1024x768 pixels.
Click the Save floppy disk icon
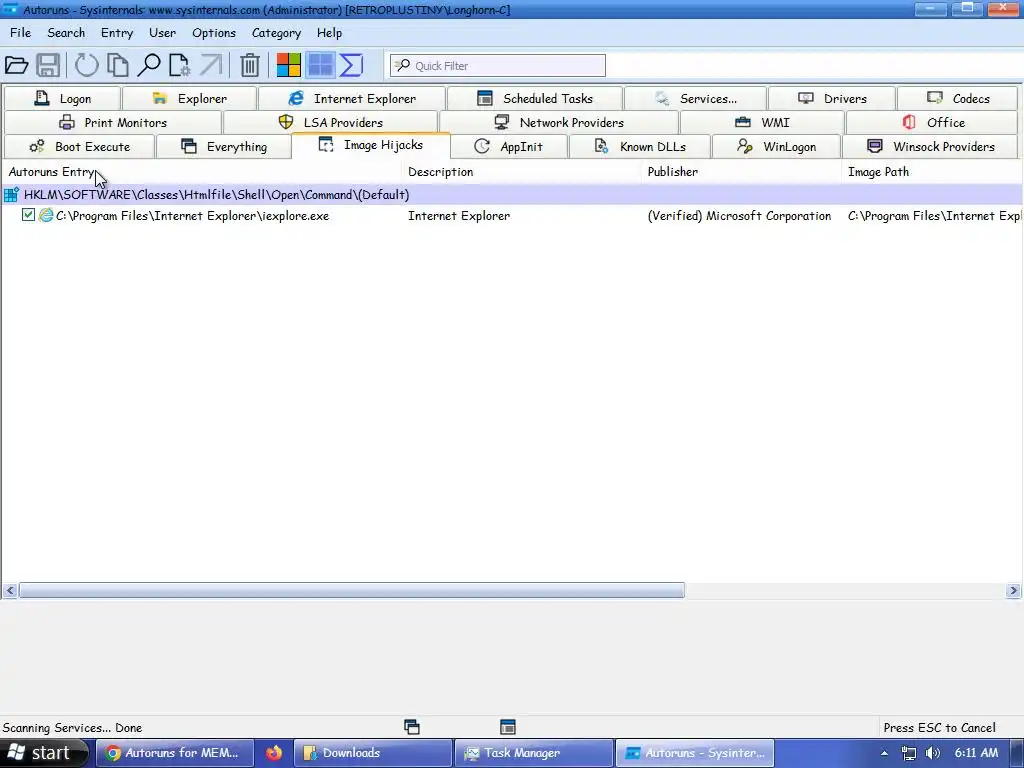point(48,65)
